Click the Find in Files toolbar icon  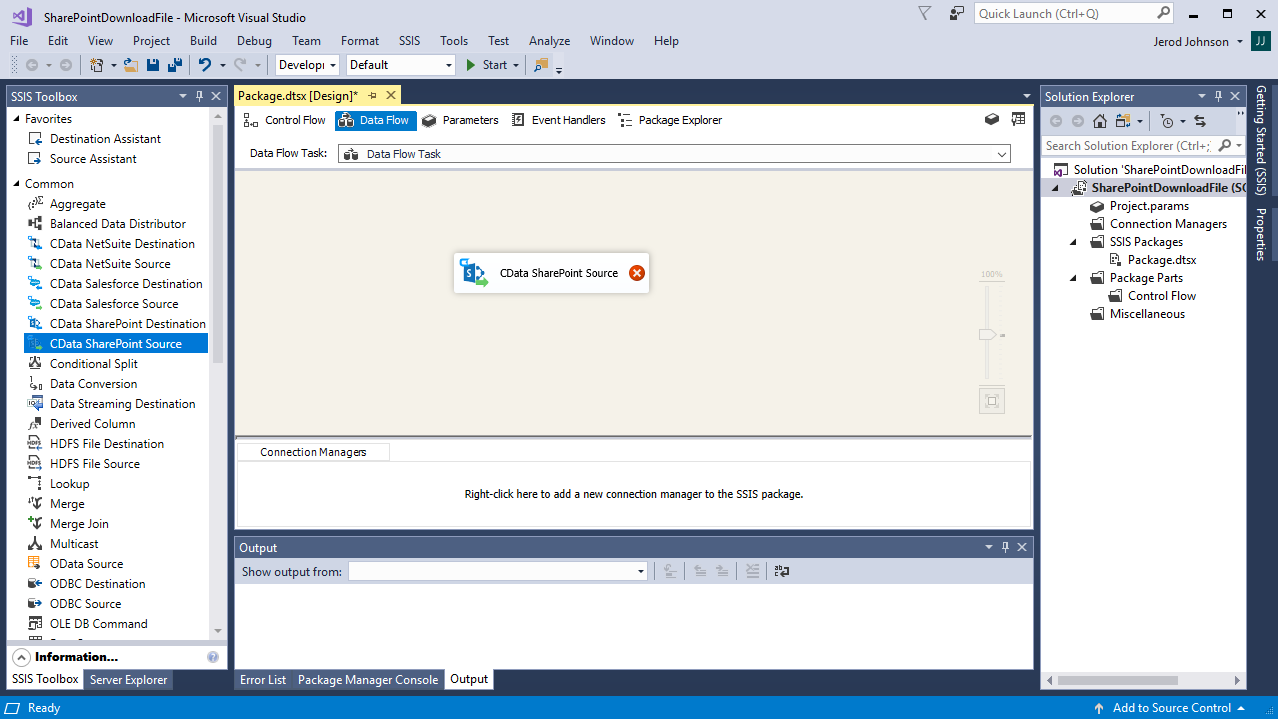tap(541, 65)
